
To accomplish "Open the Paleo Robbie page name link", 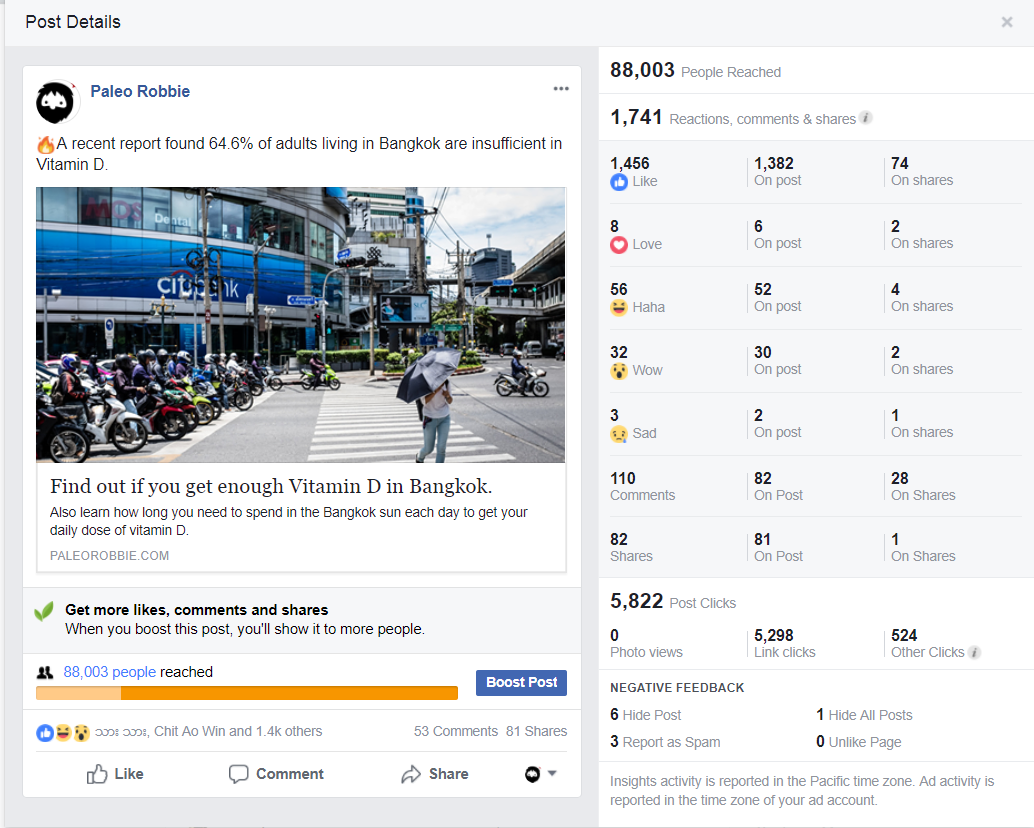I will pos(140,91).
